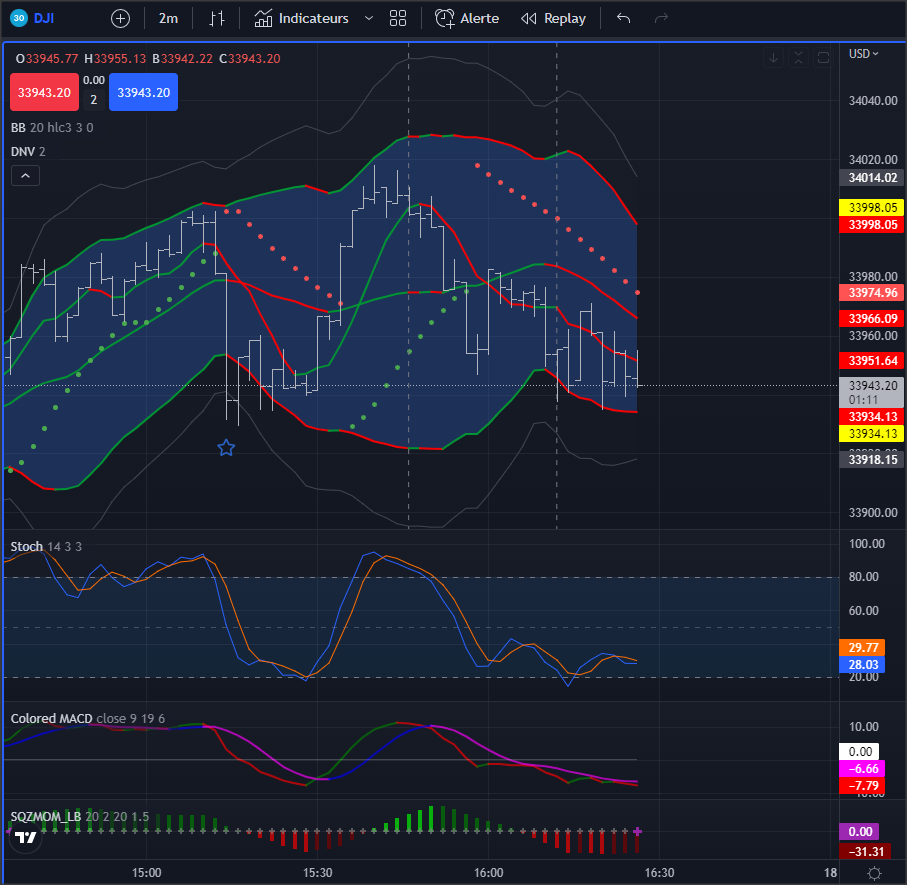The image size is (907, 885).
Task: Click the MACD -6.66 magenta value label
Action: point(862,769)
